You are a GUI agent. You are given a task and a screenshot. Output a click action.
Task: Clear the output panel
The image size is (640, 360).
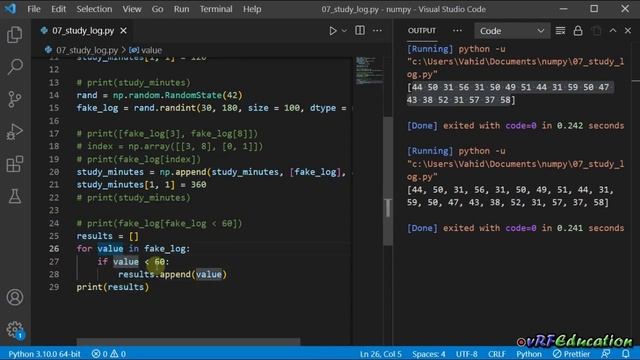coord(560,31)
